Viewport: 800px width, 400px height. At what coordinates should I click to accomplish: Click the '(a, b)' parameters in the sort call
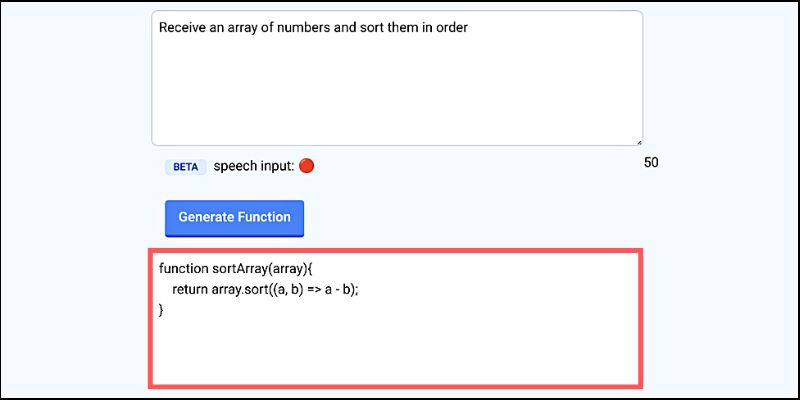pyautogui.click(x=287, y=290)
